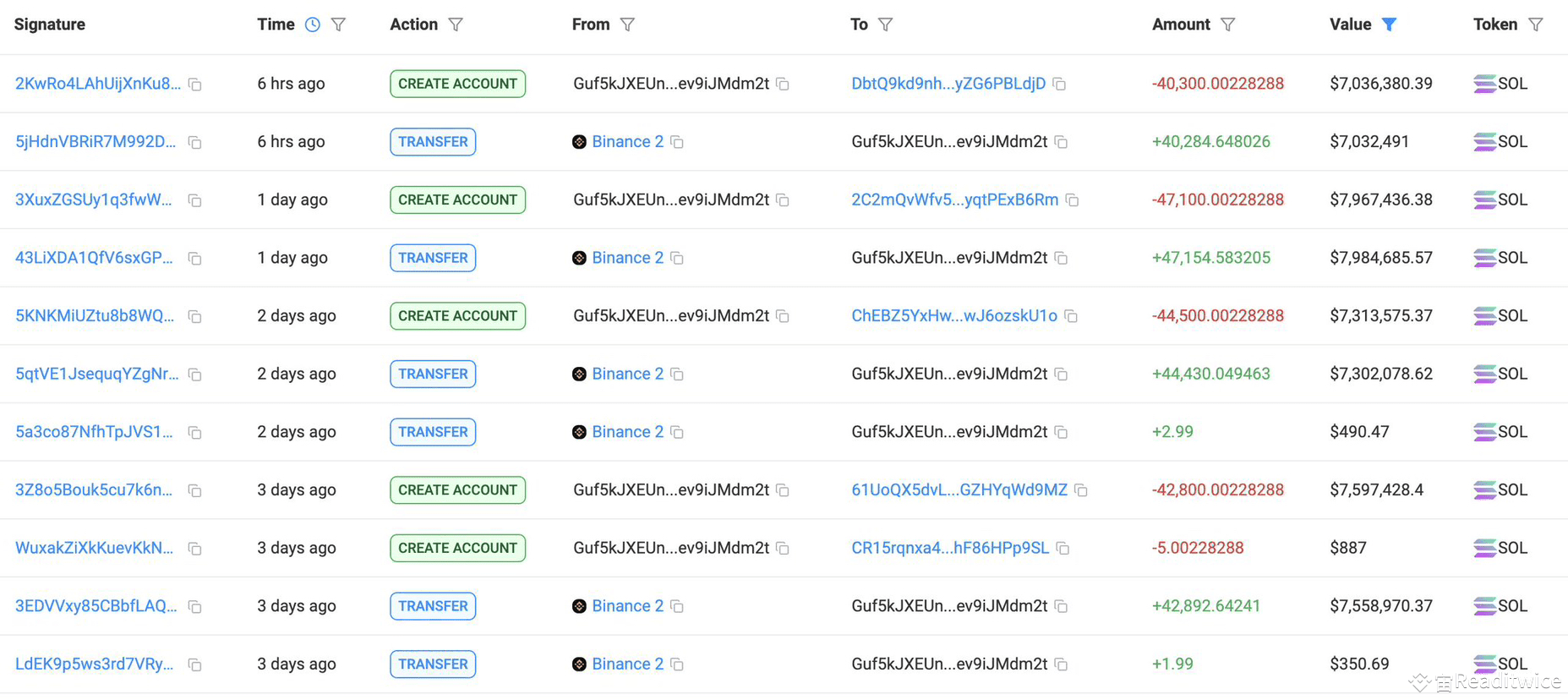The height and width of the screenshot is (700, 1568).
Task: Click the SOL token icon in the first row
Action: coord(1484,84)
